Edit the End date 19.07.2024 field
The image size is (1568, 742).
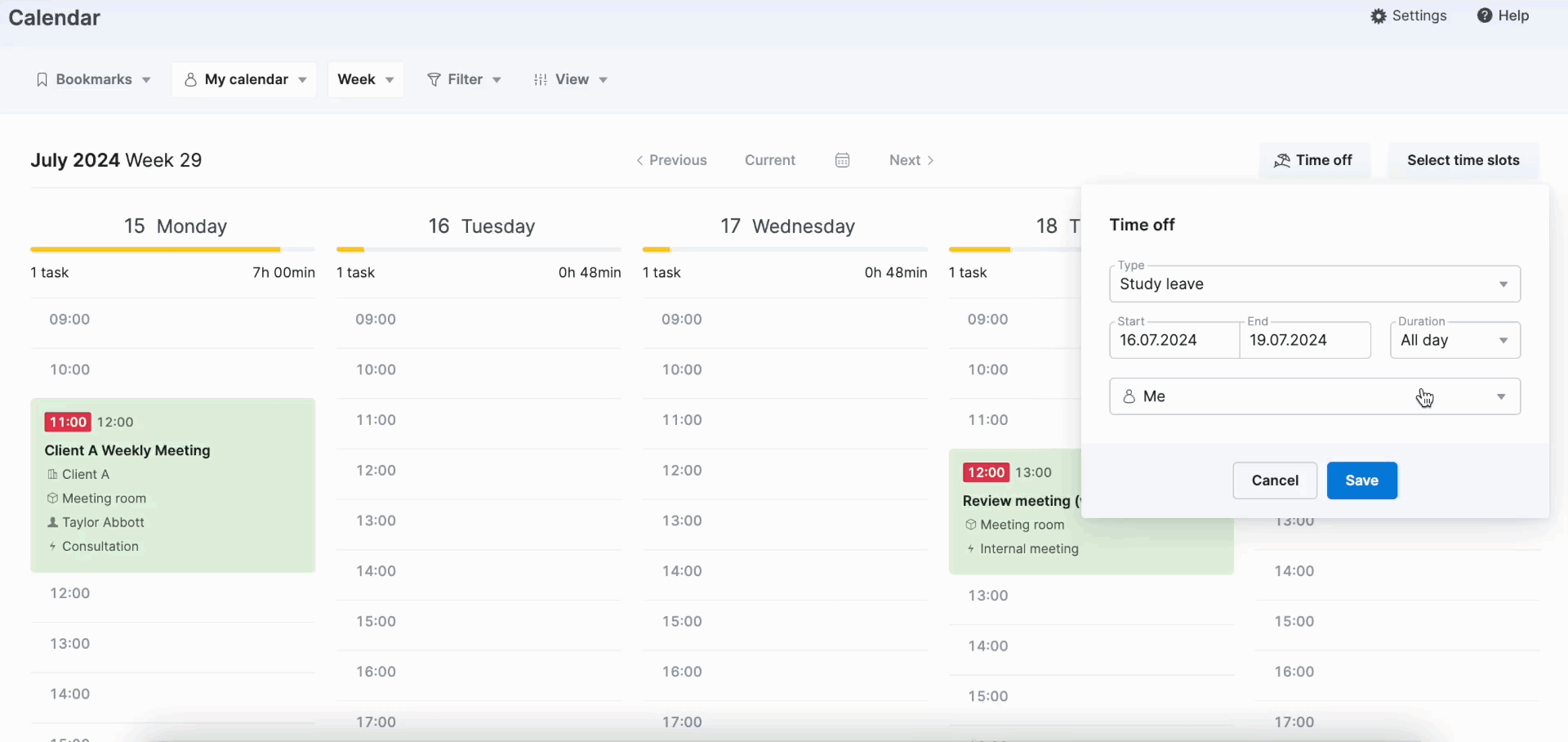tap(1305, 341)
